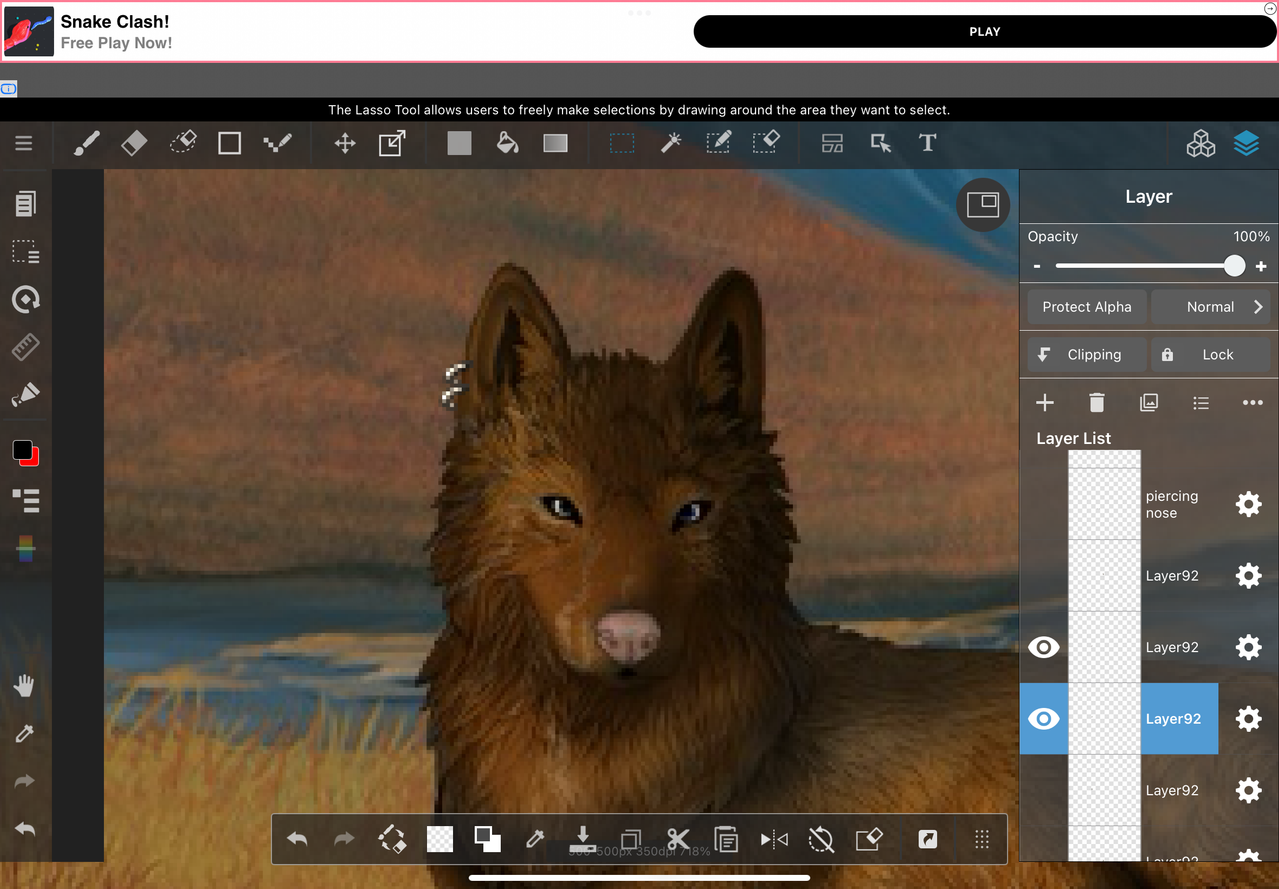The width and height of the screenshot is (1279, 889).
Task: Select the Hand pan tool
Action: [x=25, y=686]
